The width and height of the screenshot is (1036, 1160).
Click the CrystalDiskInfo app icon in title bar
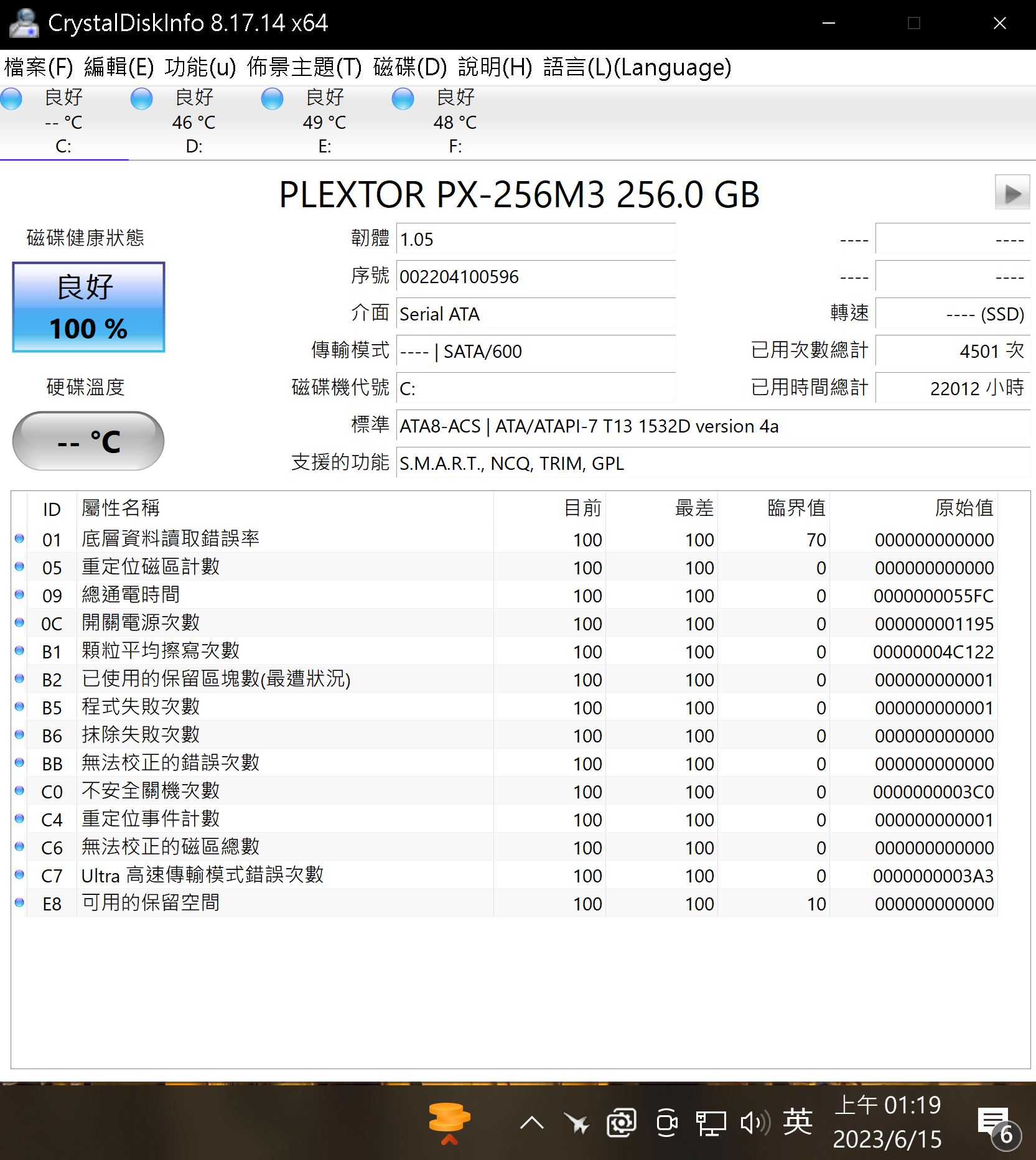[24, 24]
